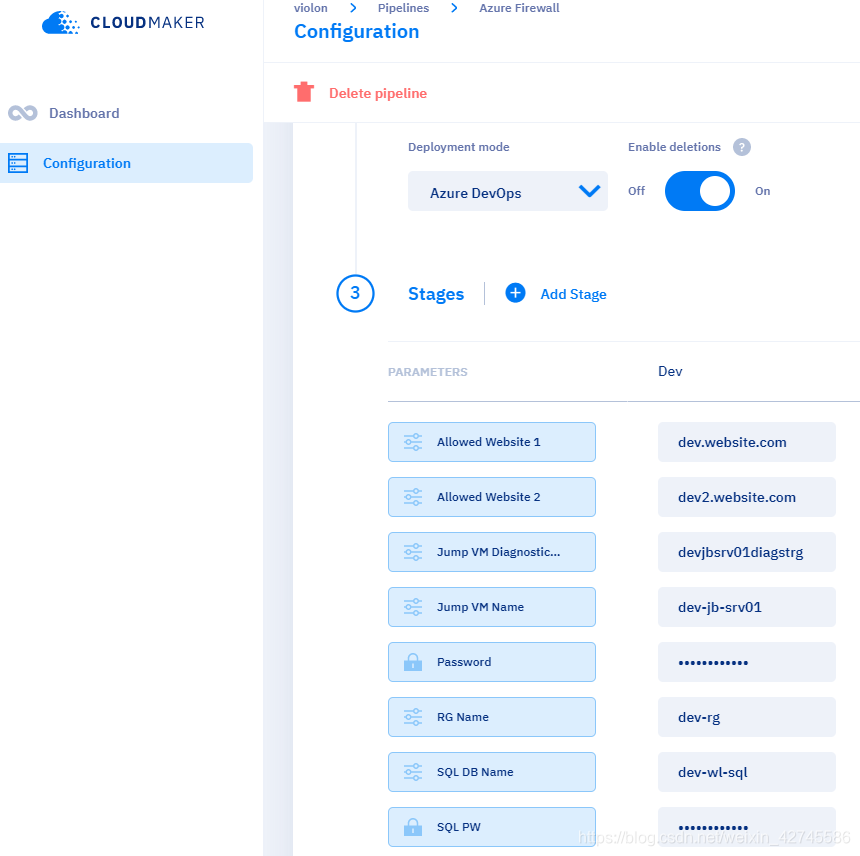Click Add Stage link
860x856 pixels.
pyautogui.click(x=573, y=294)
